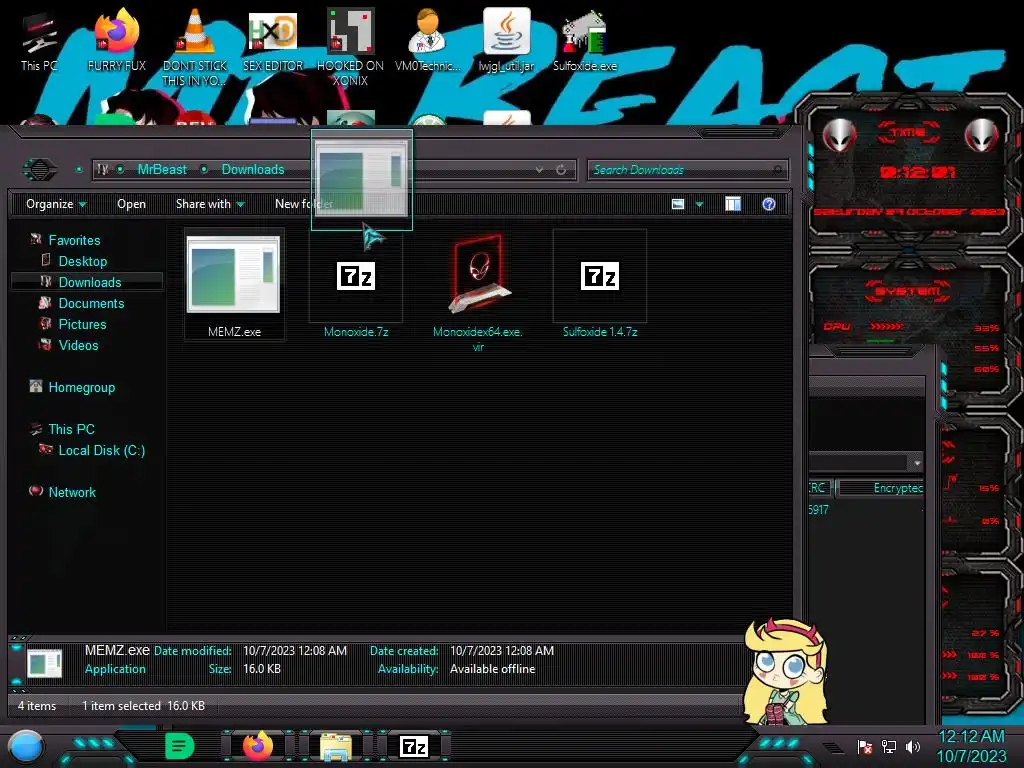Go to Desktop in navigation pane
The width and height of the screenshot is (1024, 768).
[x=82, y=261]
